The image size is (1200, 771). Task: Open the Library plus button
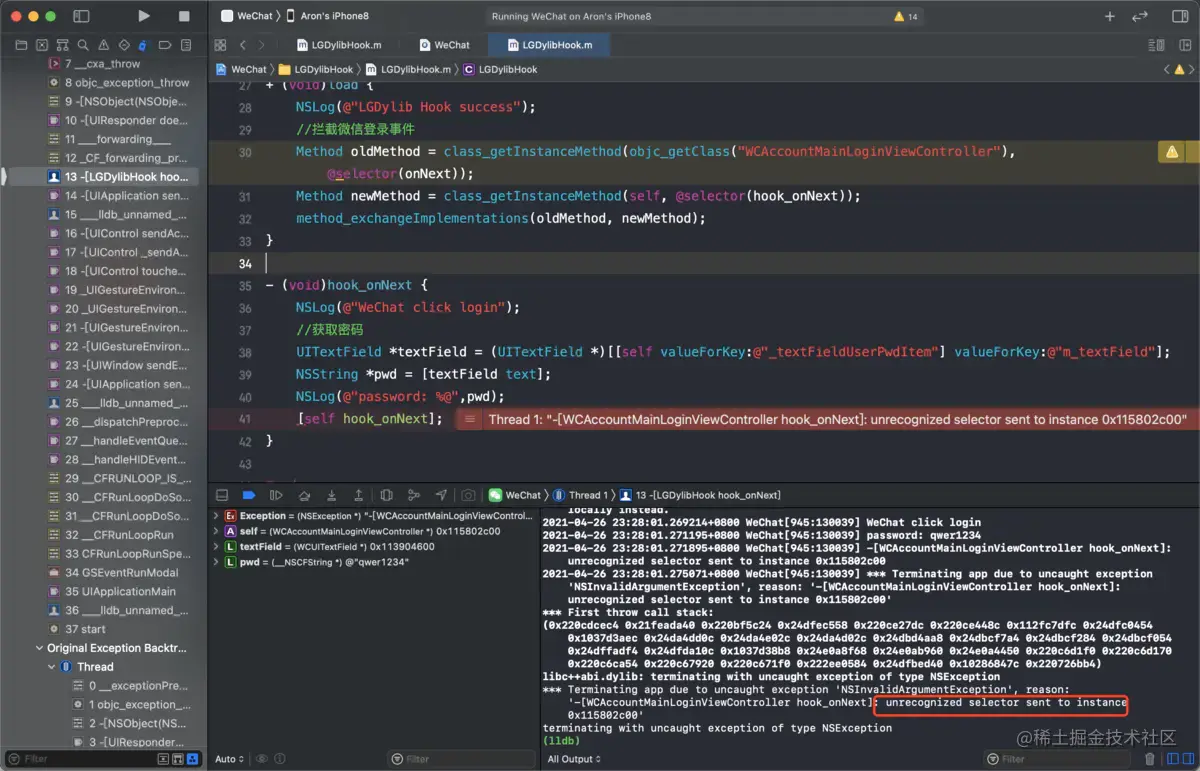coord(1109,16)
